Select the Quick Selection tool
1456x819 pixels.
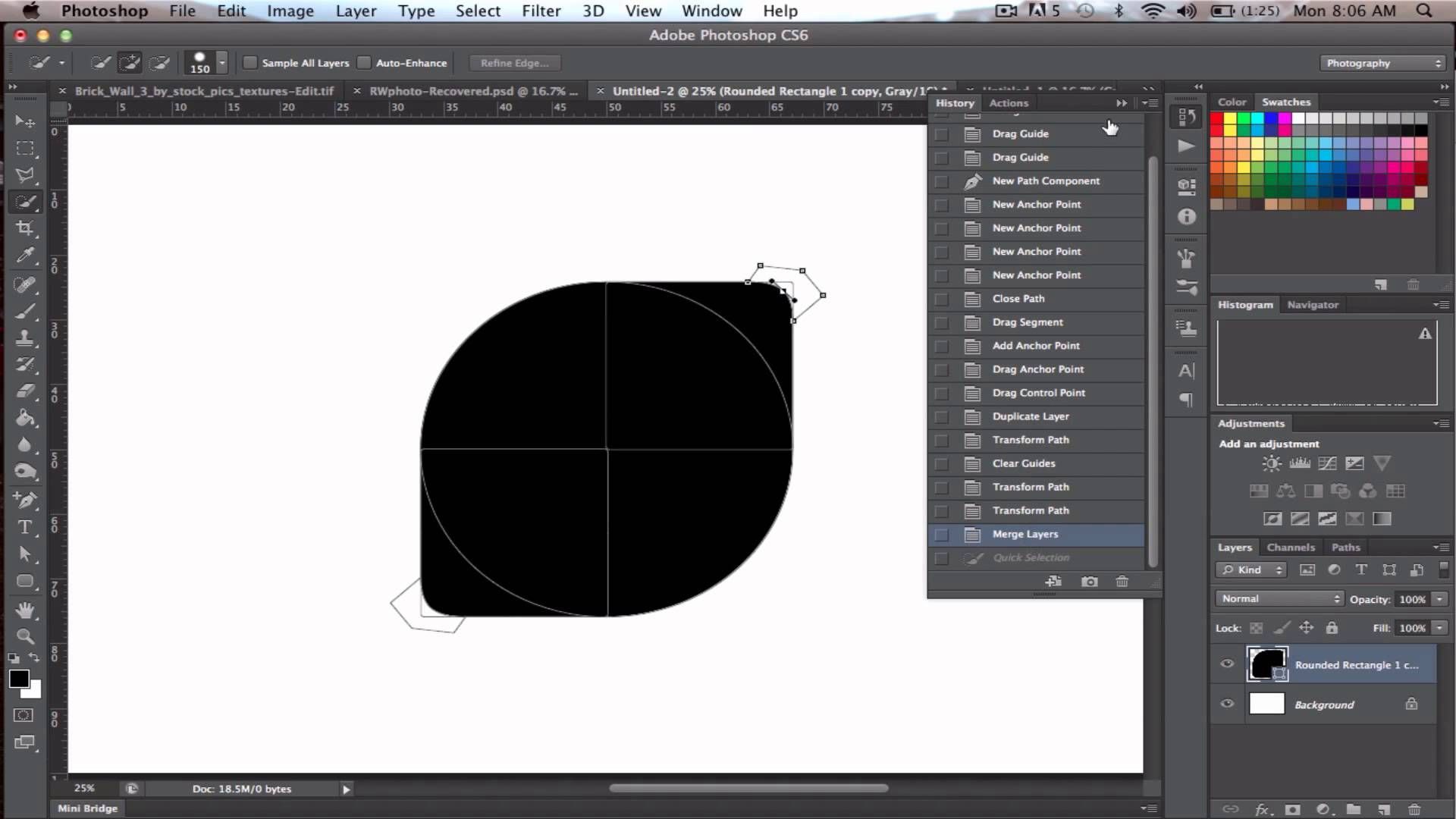[25, 201]
